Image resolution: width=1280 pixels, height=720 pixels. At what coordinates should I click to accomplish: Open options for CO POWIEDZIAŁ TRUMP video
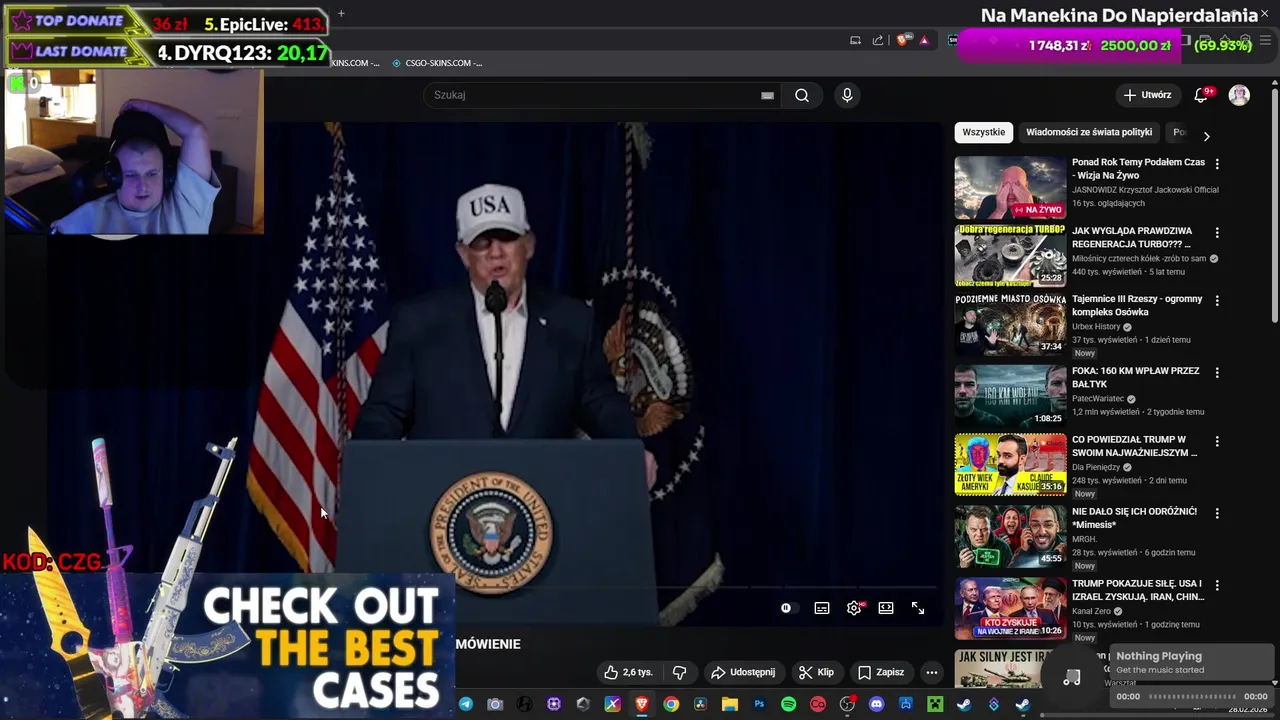tap(1217, 441)
